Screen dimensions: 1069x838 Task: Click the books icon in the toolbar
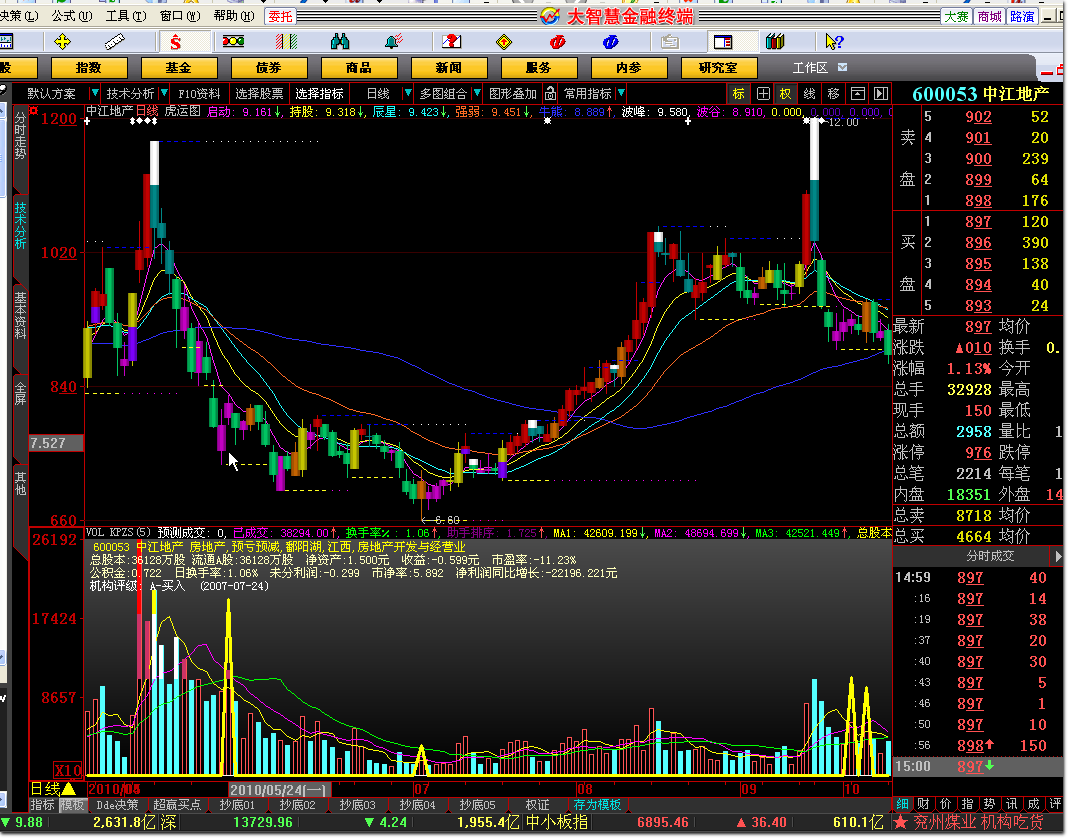pos(775,42)
